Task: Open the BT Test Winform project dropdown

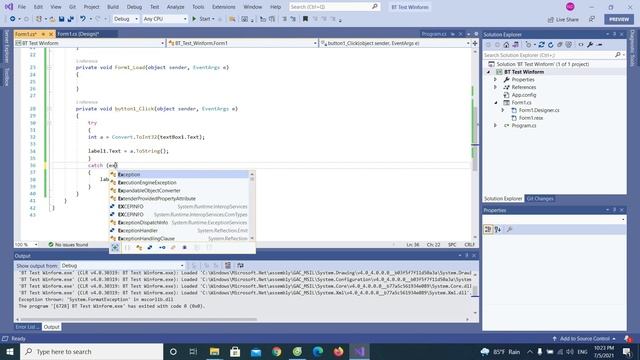Action: coord(90,43)
